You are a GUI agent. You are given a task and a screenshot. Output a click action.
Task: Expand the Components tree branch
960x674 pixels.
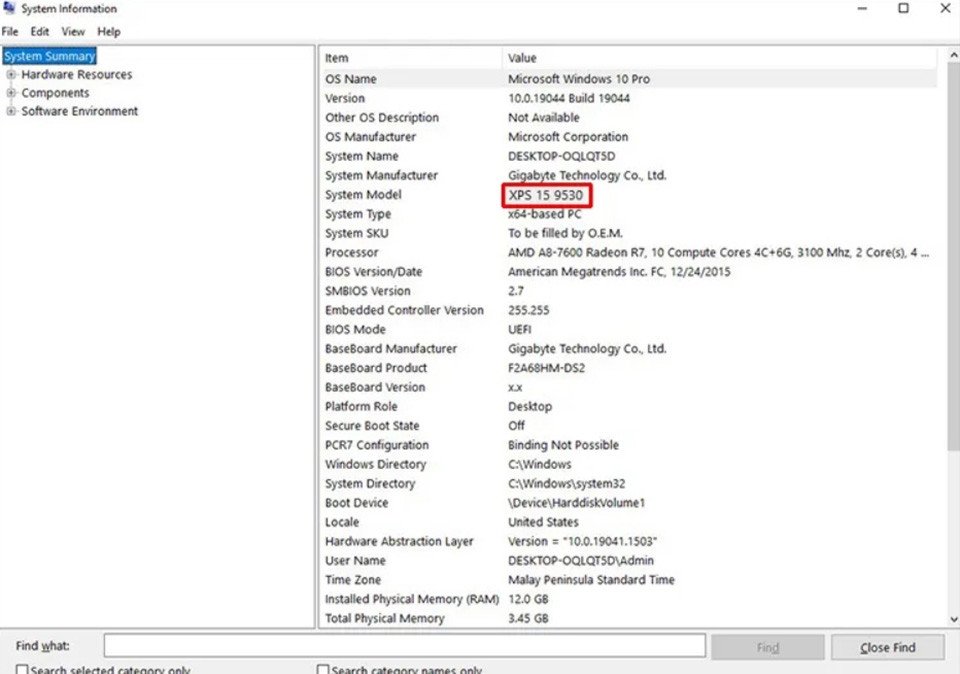pos(14,92)
